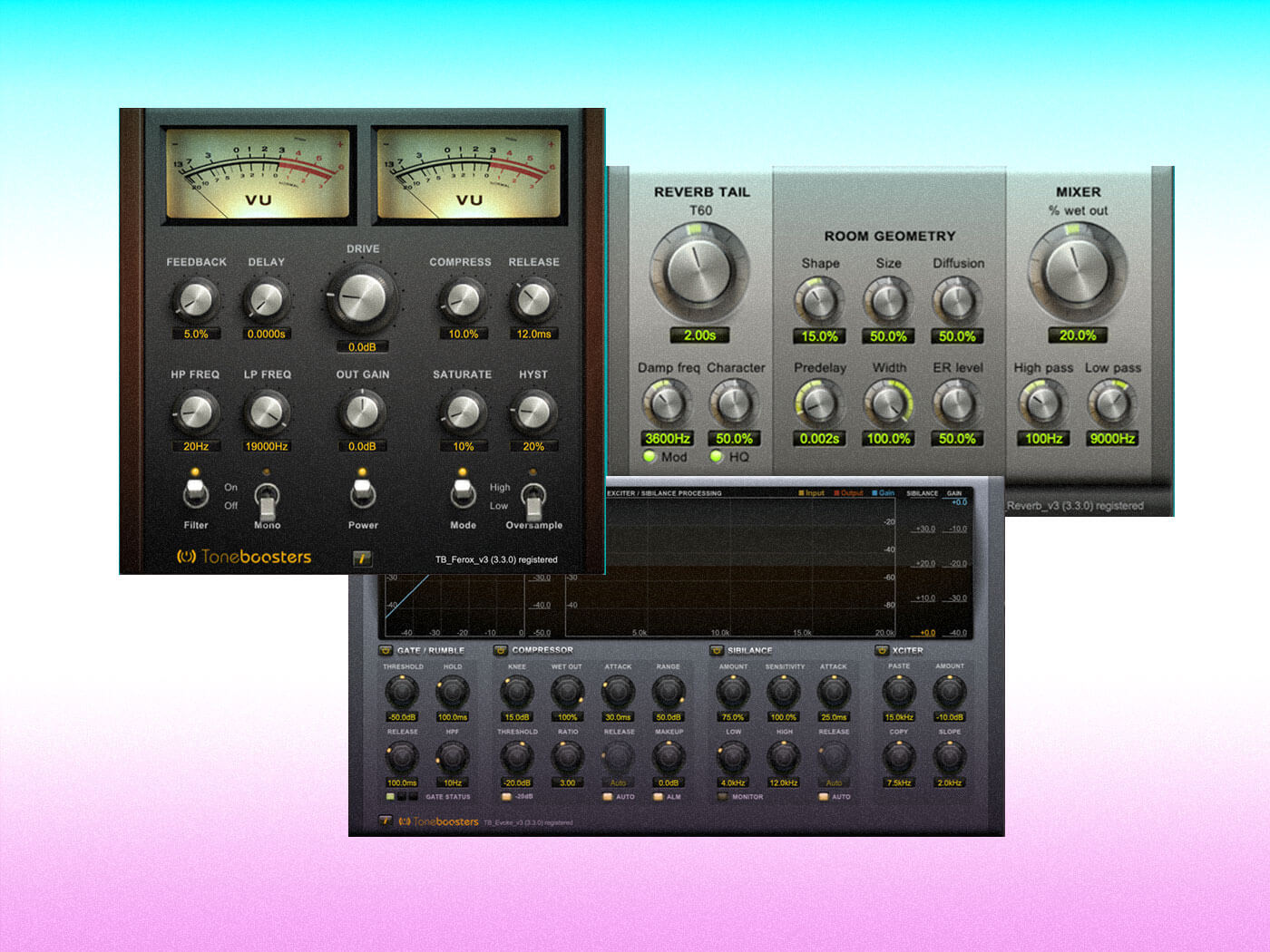The image size is (1270, 952).
Task: Click the ER level knob in Reverb
Action: pos(957,403)
